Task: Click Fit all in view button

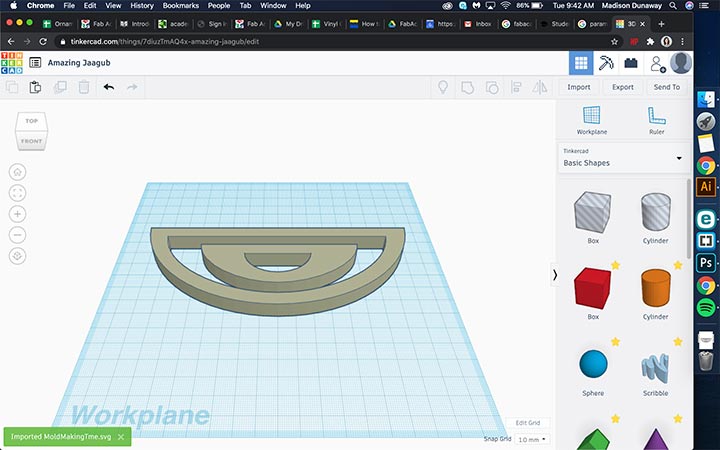Action: pyautogui.click(x=17, y=193)
